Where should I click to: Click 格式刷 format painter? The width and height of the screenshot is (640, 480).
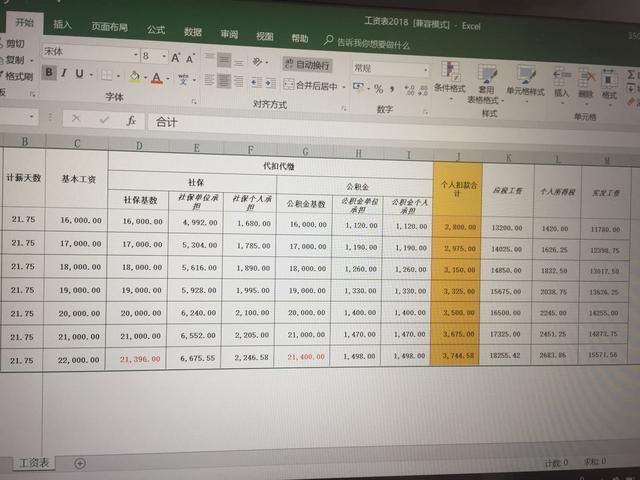tap(17, 76)
